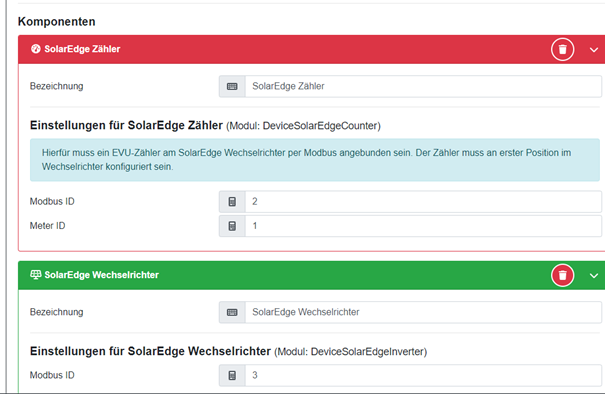The image size is (605, 394).
Task: Delete the SolarEdge Wechselrichter component
Action: 563,275
